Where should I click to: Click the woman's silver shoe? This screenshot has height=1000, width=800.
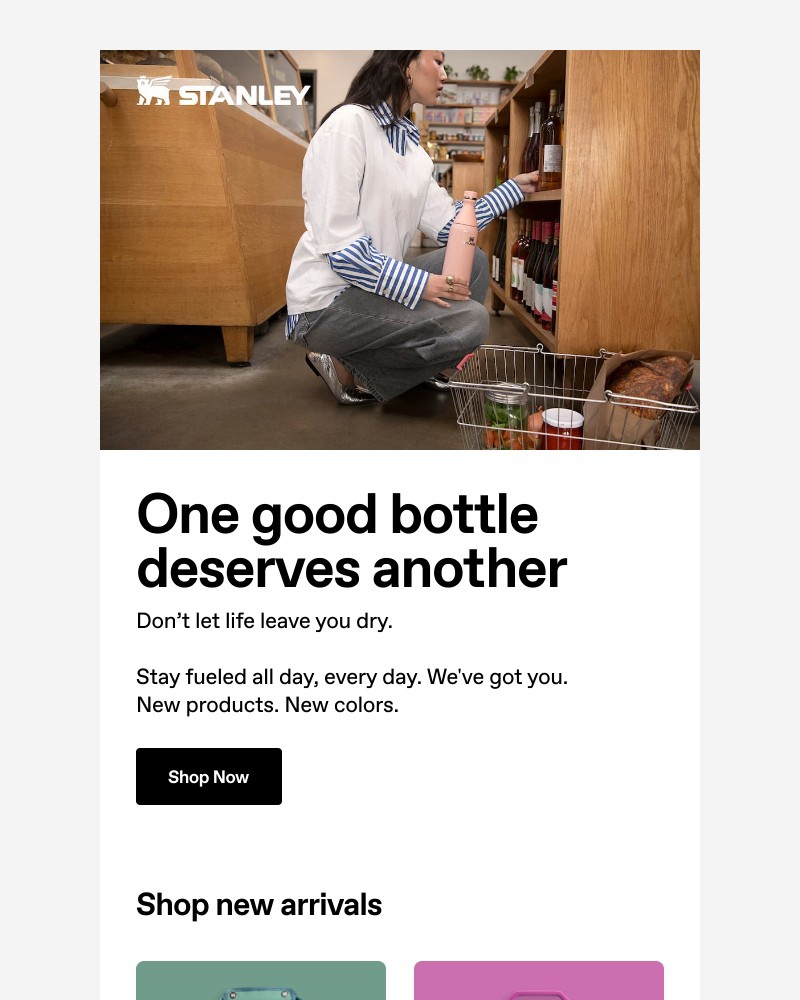(x=336, y=380)
